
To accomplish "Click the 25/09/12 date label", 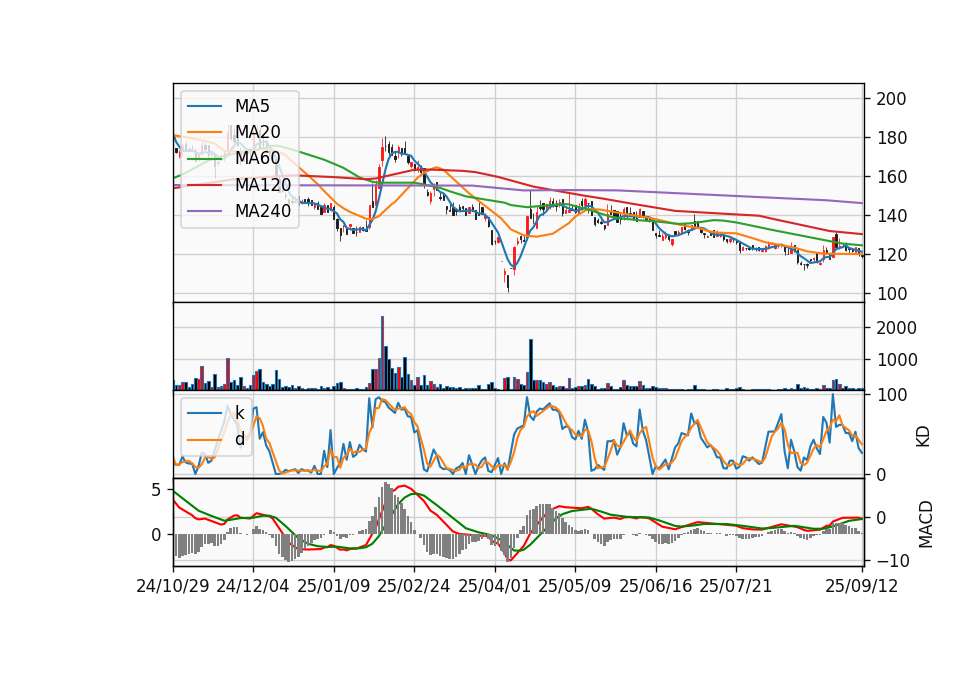I will click(861, 586).
